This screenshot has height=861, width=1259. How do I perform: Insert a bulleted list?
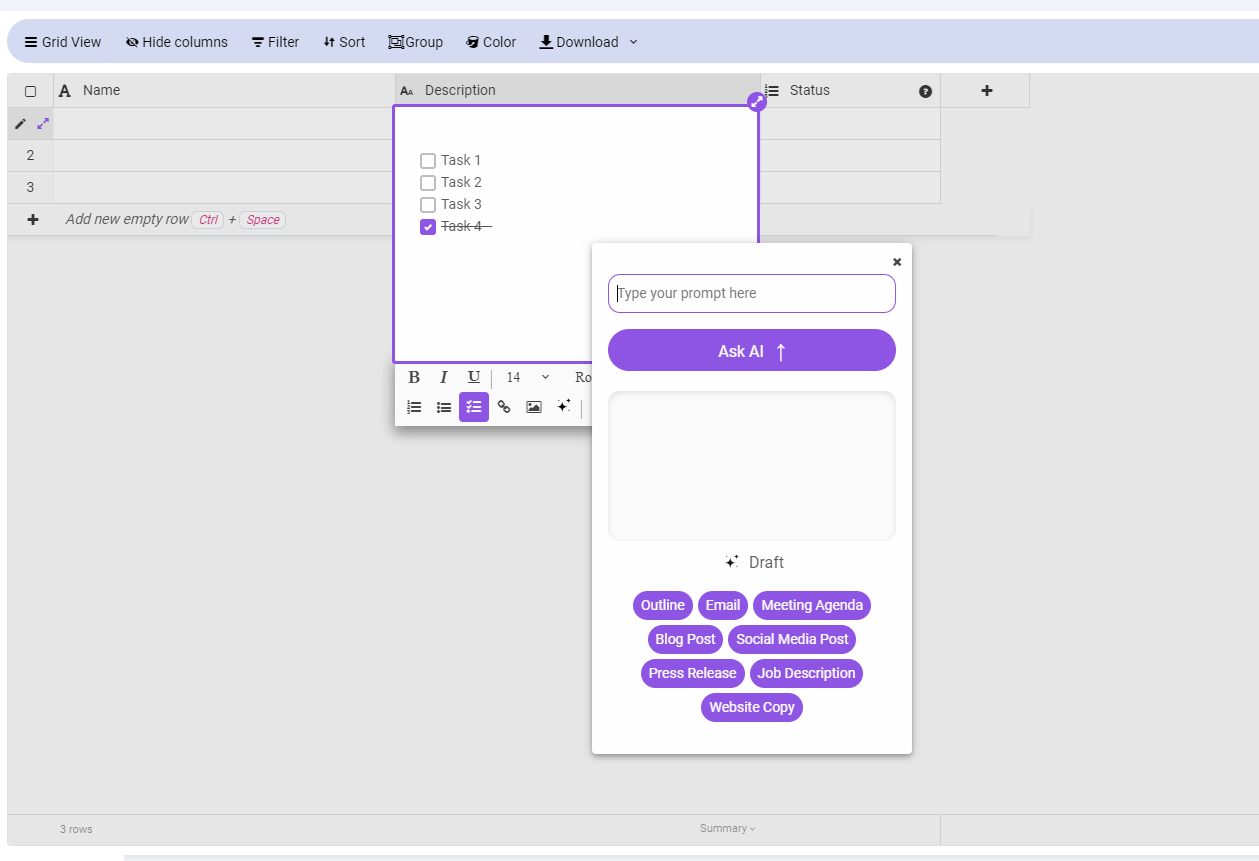click(x=444, y=407)
